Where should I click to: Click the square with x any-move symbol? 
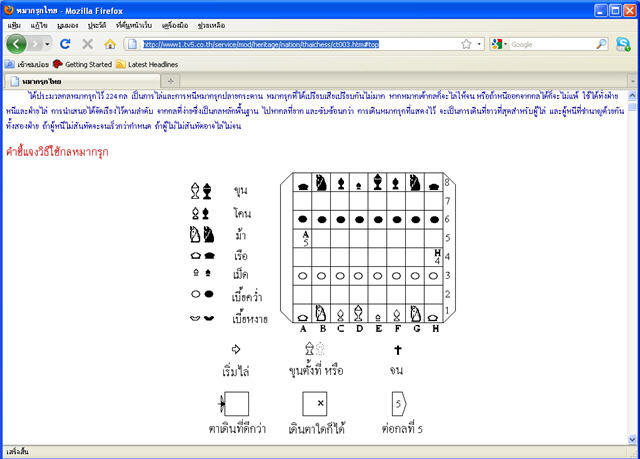[x=314, y=404]
